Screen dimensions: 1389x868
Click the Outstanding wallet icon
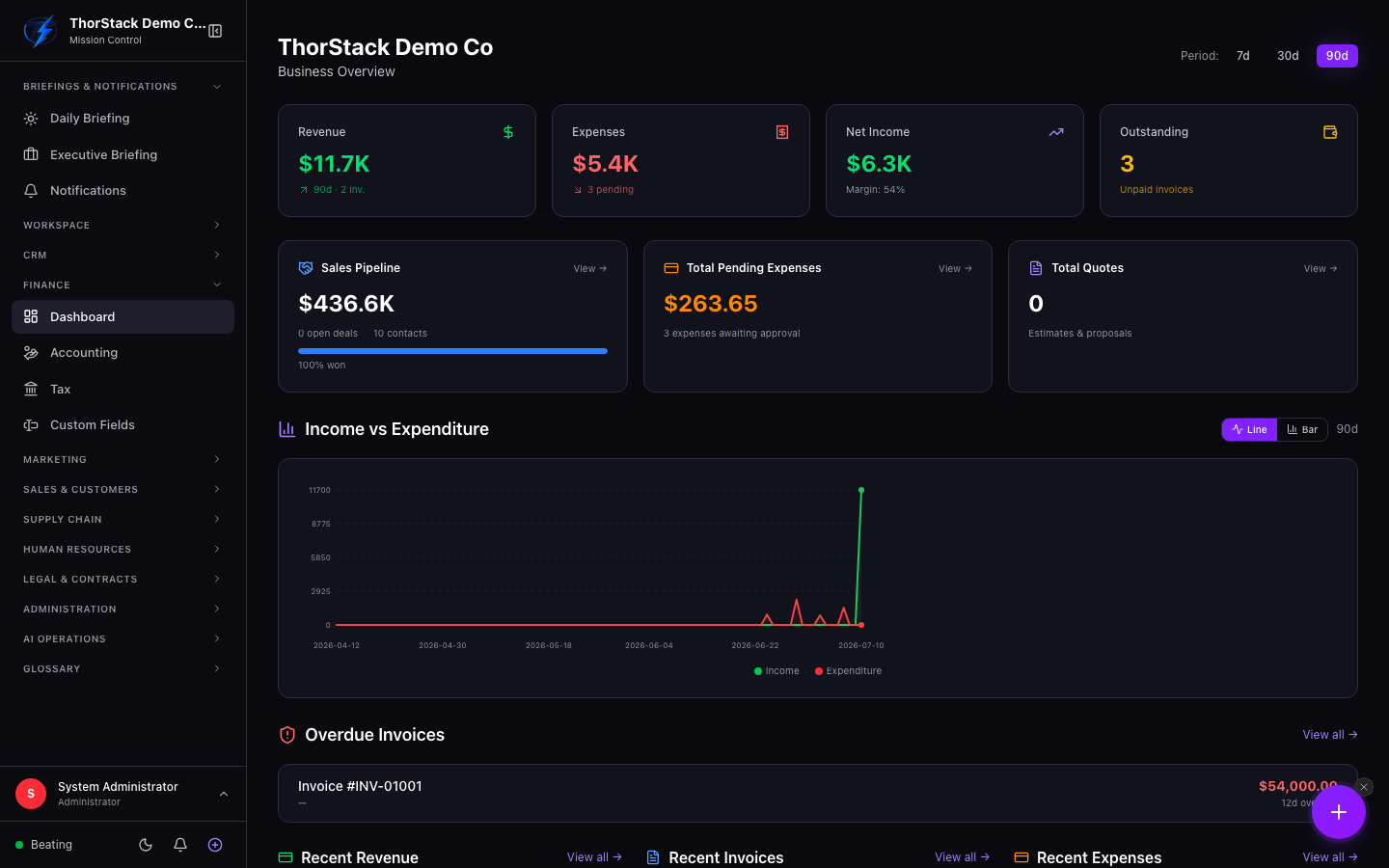1330,132
